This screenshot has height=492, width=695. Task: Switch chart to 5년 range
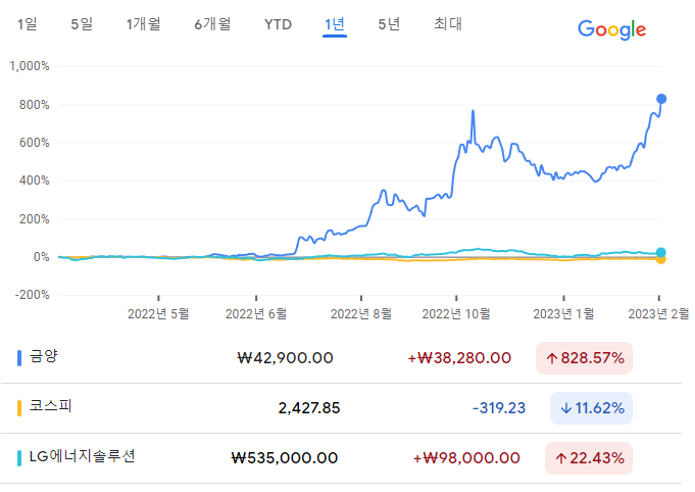(x=389, y=23)
